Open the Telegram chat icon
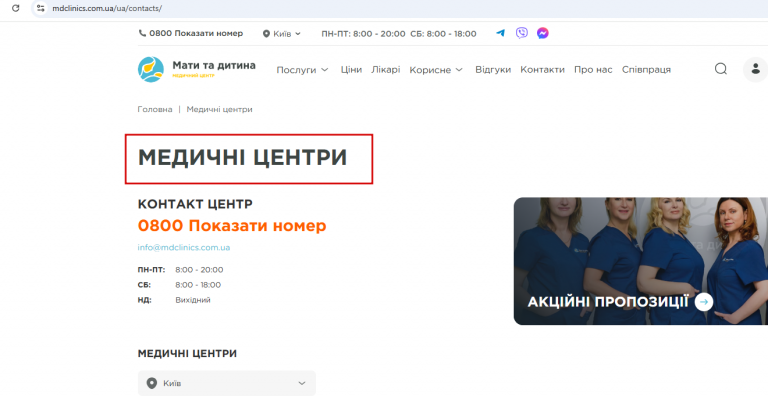This screenshot has height=396, width=768. tap(501, 33)
